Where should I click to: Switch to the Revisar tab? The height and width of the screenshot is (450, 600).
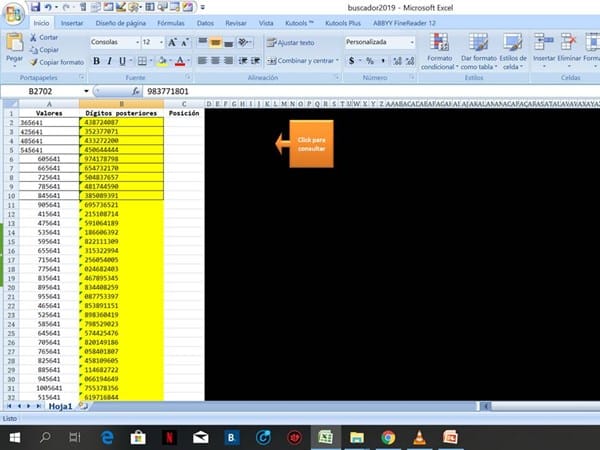(236, 23)
